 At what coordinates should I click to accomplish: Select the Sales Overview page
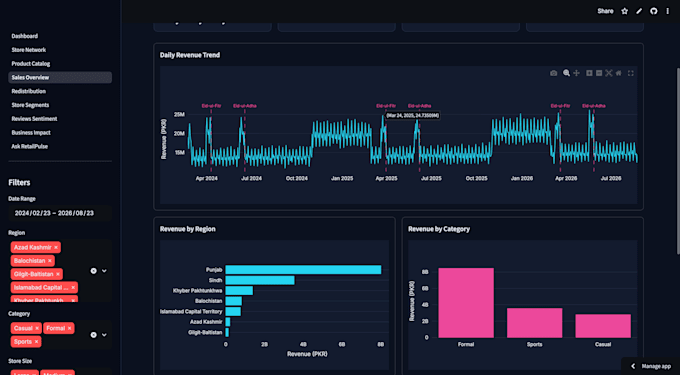[x=60, y=78]
